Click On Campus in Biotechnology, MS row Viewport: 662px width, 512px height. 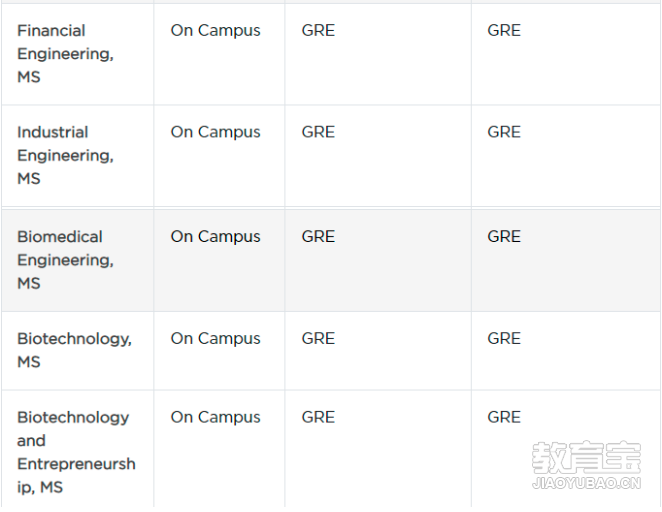(215, 339)
